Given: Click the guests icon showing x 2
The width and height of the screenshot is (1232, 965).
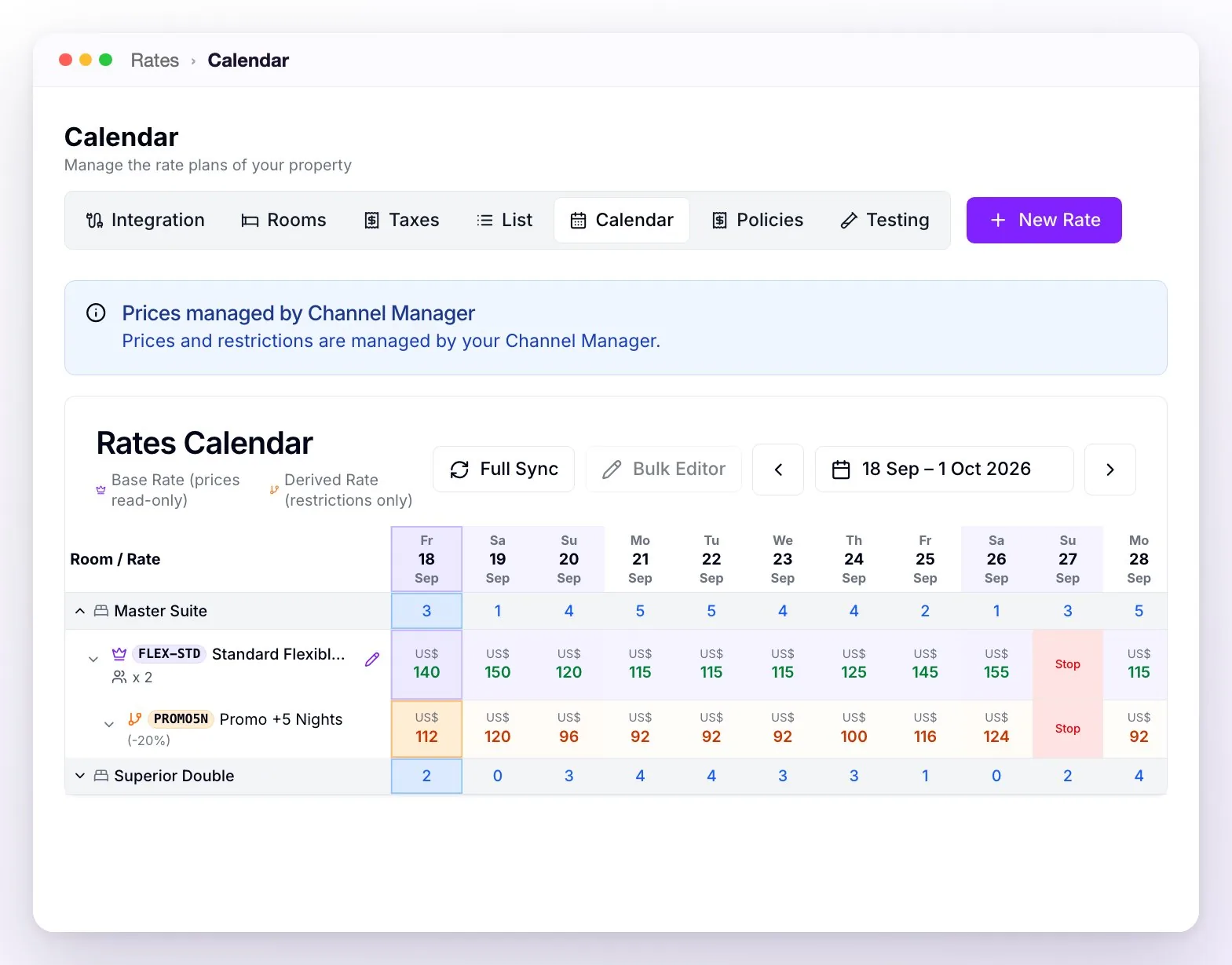Looking at the screenshot, I should pyautogui.click(x=119, y=677).
